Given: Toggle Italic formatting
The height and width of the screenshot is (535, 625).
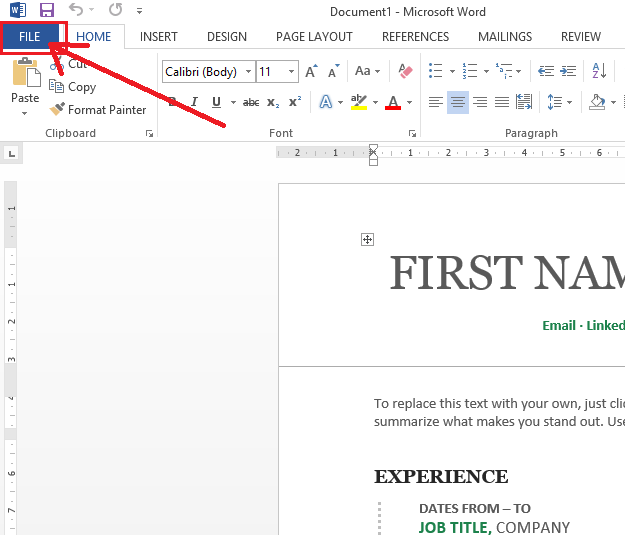Looking at the screenshot, I should click(x=194, y=102).
